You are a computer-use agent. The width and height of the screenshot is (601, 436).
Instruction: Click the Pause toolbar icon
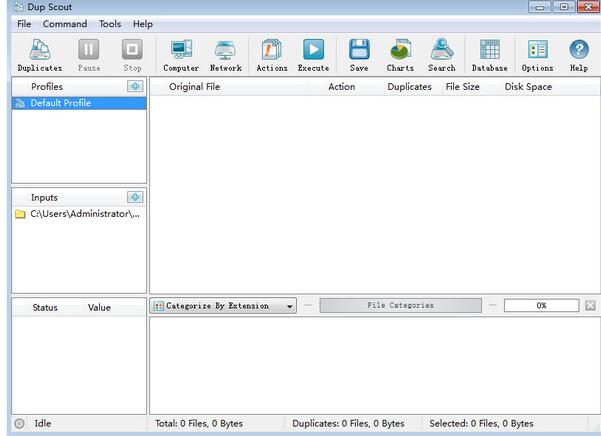[89, 55]
